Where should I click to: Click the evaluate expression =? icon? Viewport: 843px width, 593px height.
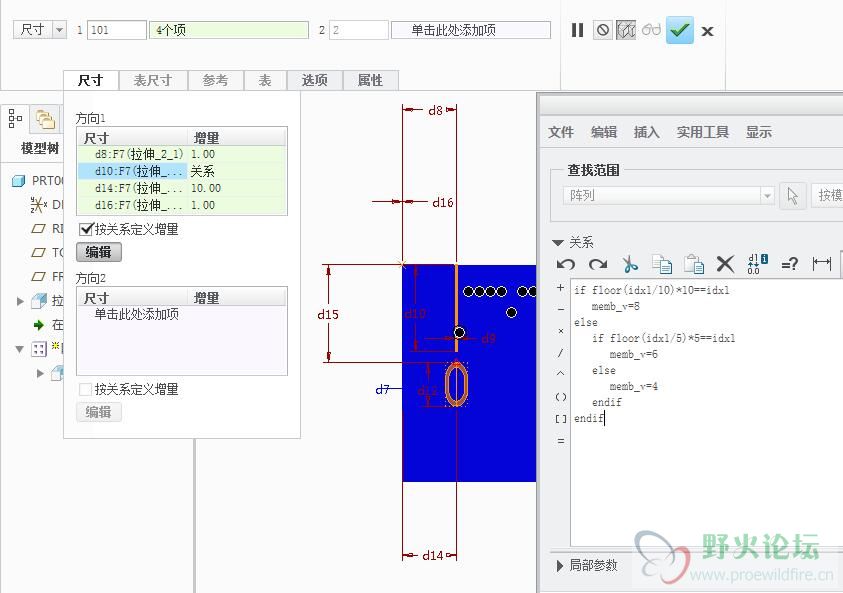pos(789,265)
